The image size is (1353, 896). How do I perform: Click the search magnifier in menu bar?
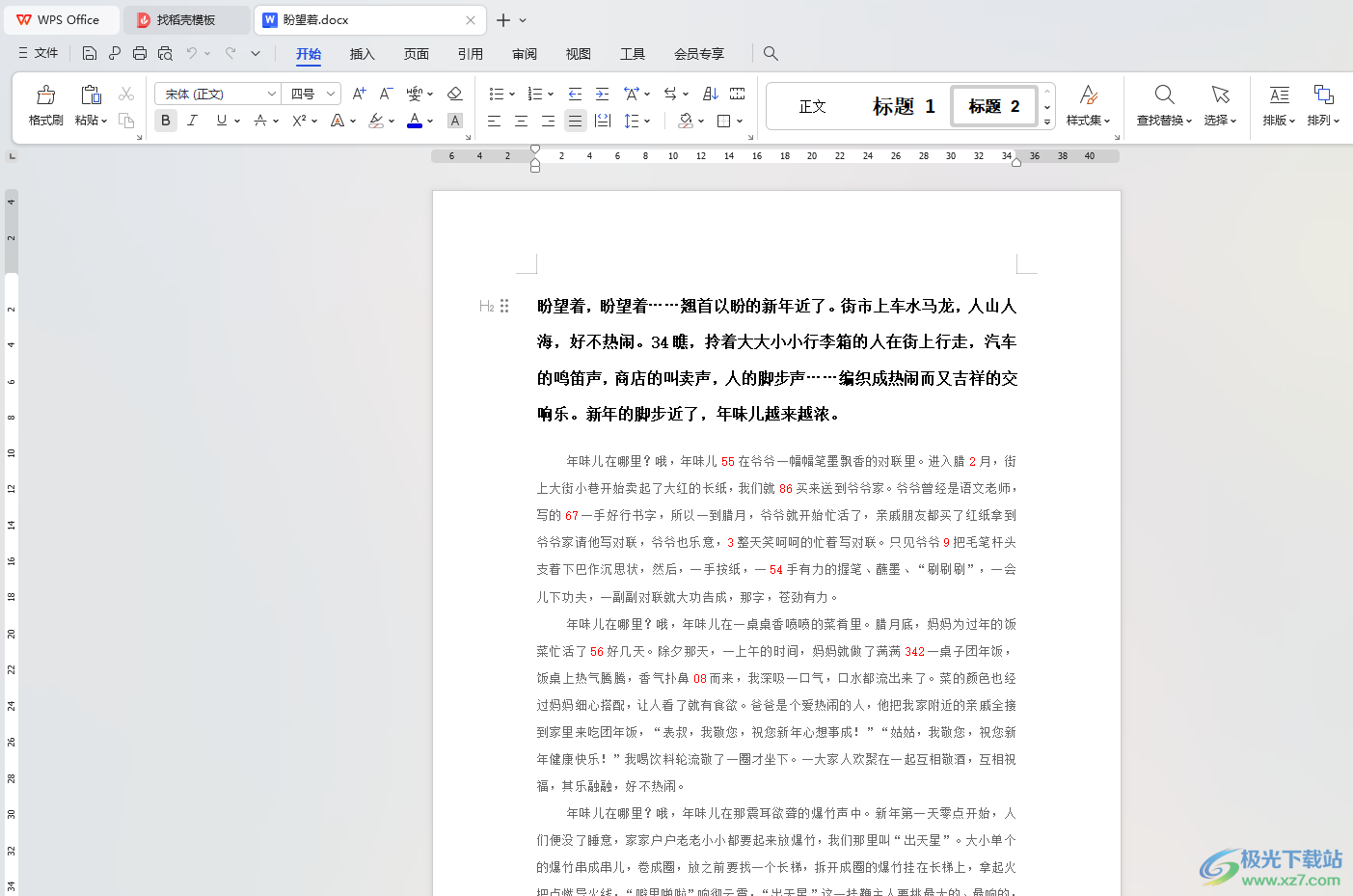point(771,53)
